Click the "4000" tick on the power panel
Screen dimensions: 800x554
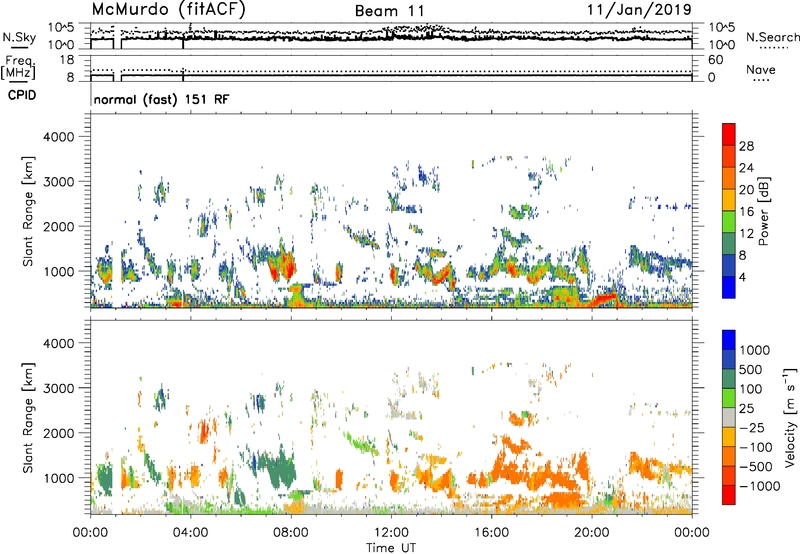tap(58, 137)
